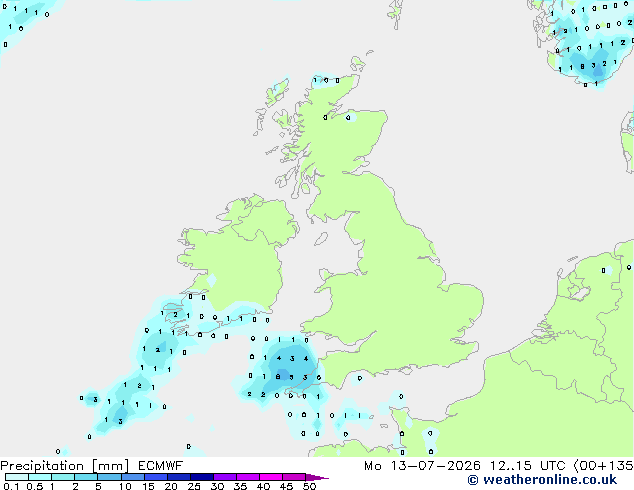Click the 45–50 mm legend swatch
The width and height of the screenshot is (634, 490).
tap(294, 477)
